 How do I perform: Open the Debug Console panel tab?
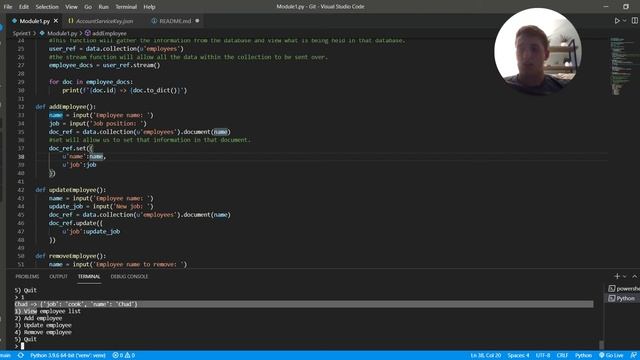pos(129,277)
